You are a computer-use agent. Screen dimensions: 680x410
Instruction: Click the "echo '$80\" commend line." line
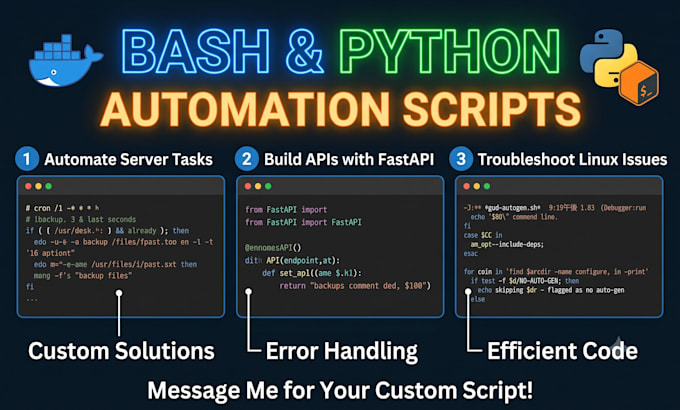pyautogui.click(x=513, y=217)
